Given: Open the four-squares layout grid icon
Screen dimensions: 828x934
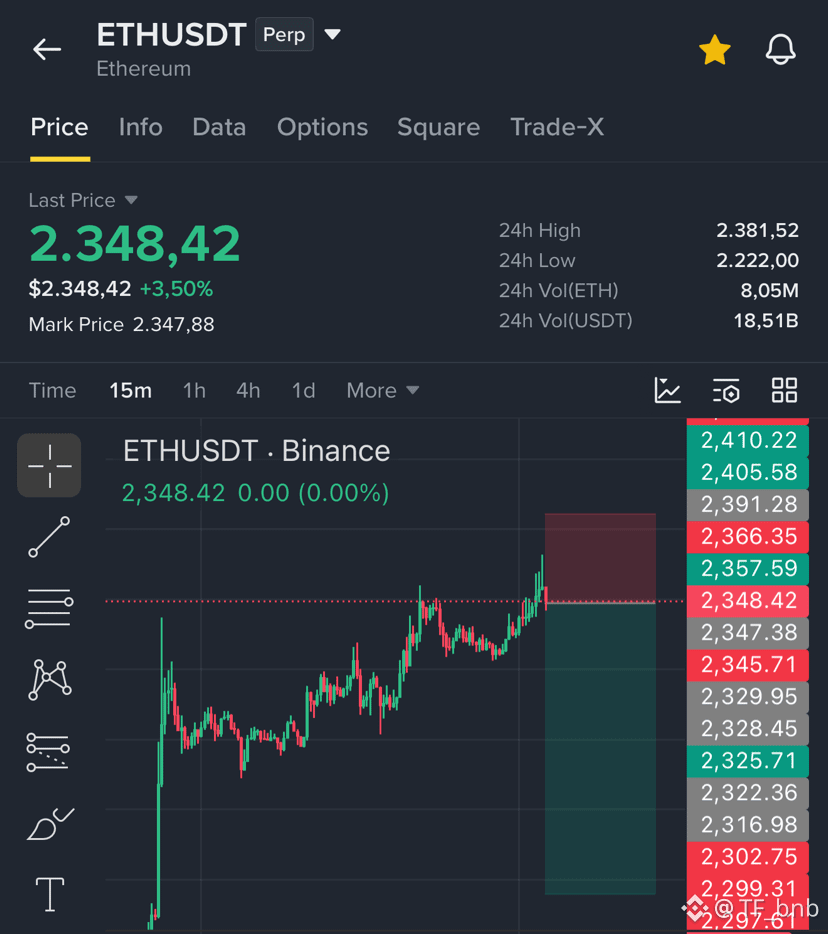Looking at the screenshot, I should 785,391.
